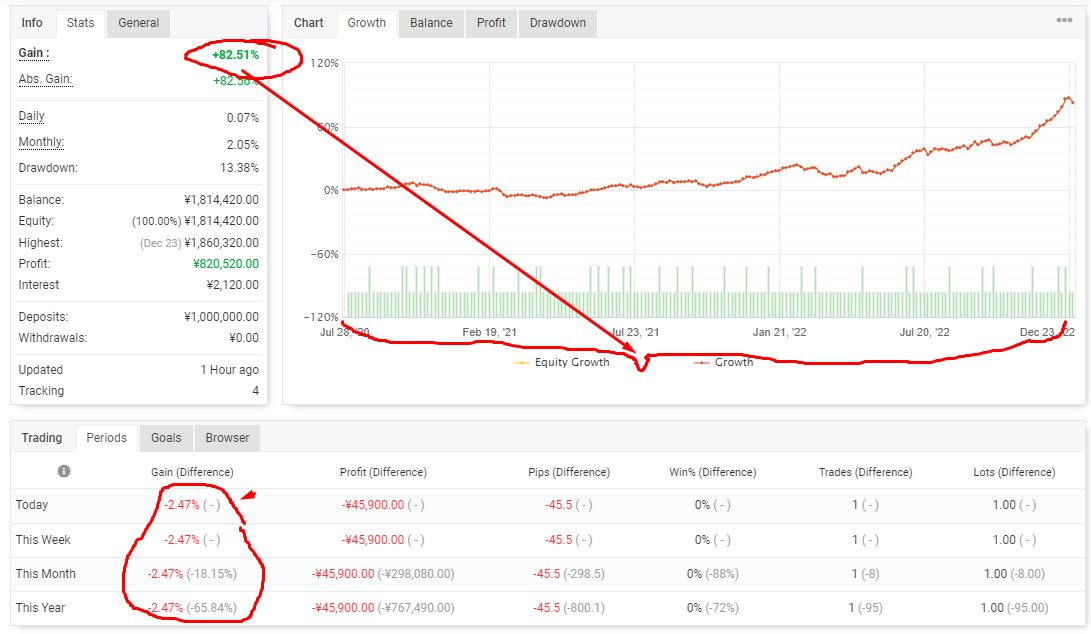Click the Daily label
Image resolution: width=1091 pixels, height=634 pixels.
31,116
